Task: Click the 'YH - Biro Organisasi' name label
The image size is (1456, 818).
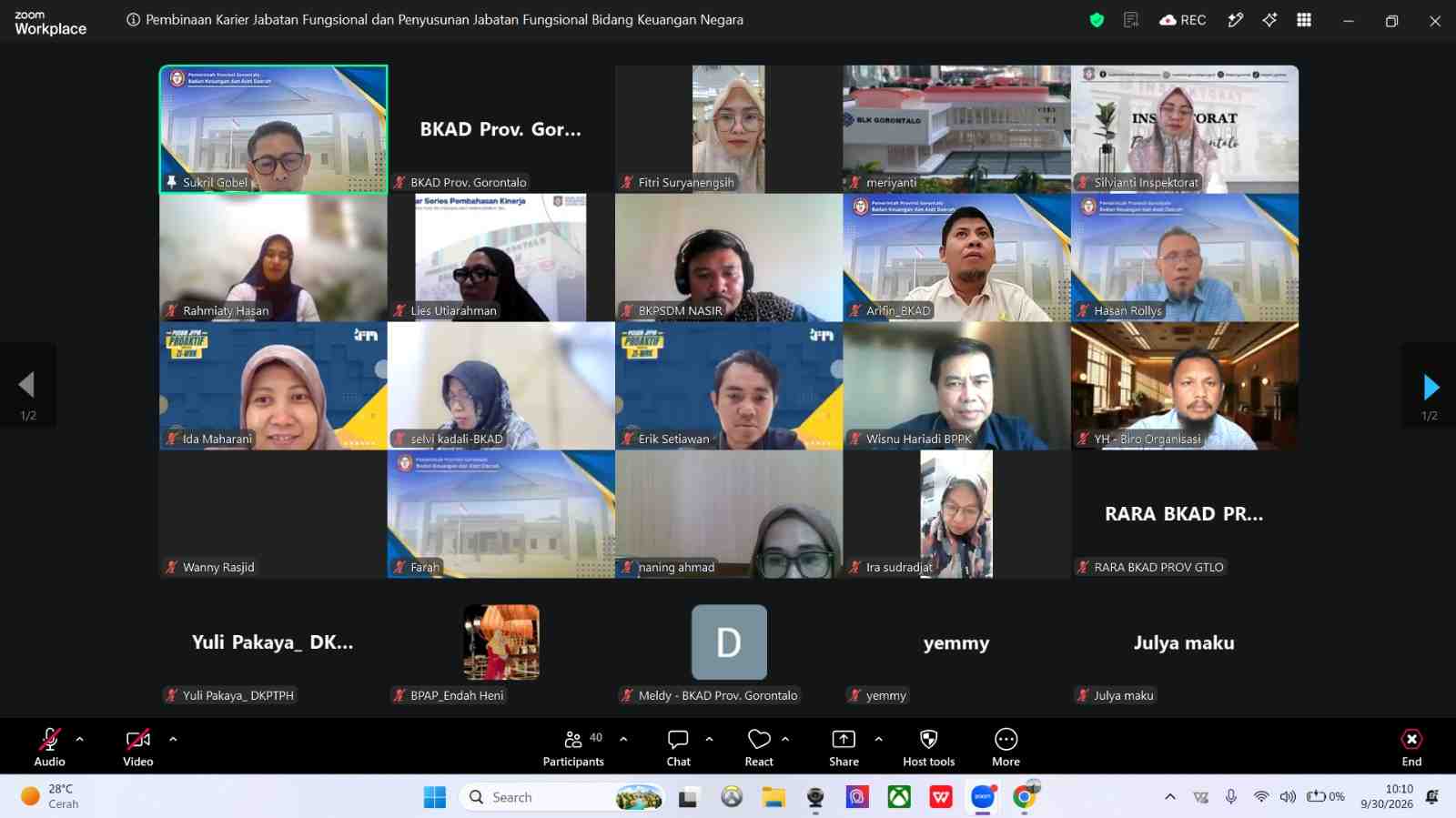Action: pyautogui.click(x=1147, y=439)
